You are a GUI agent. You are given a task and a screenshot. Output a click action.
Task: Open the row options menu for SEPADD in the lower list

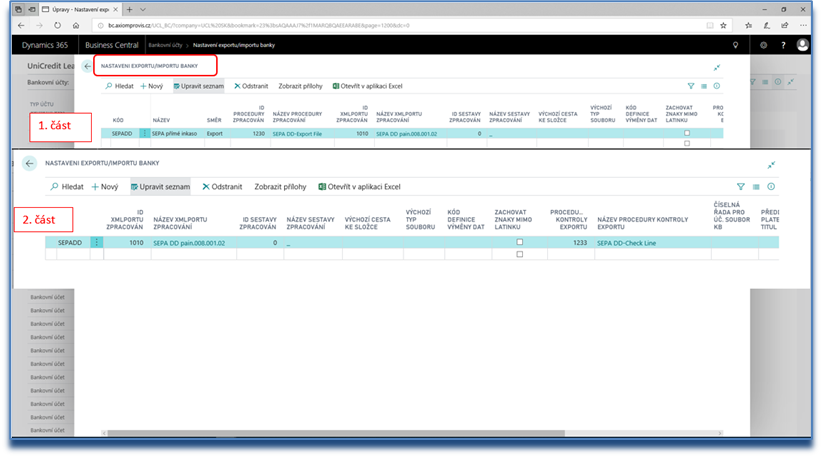[x=97, y=242]
